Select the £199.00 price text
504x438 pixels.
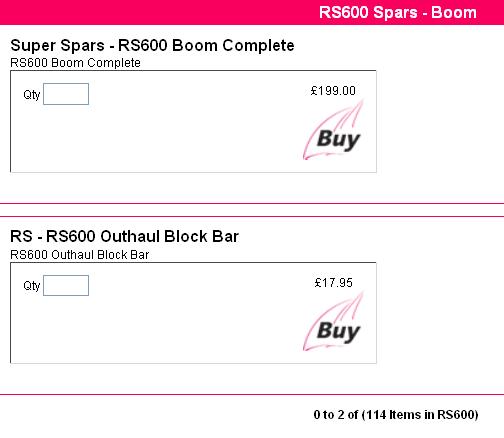coord(333,91)
